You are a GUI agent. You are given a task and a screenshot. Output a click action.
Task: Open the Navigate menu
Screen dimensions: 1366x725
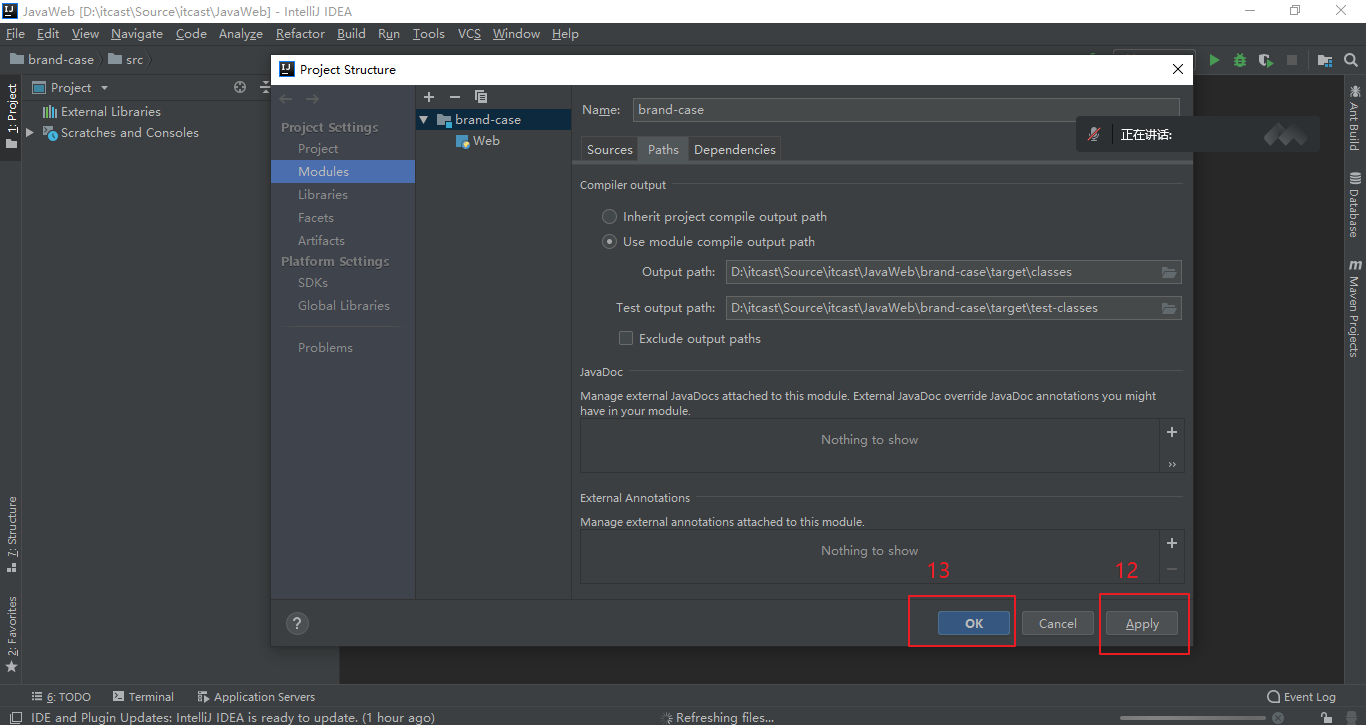[137, 33]
